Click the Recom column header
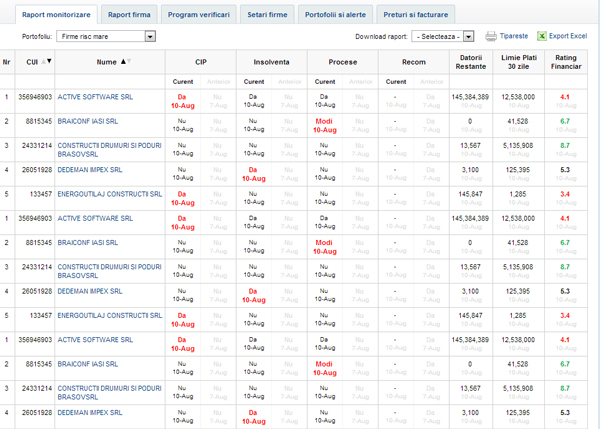600x429 pixels. (414, 62)
